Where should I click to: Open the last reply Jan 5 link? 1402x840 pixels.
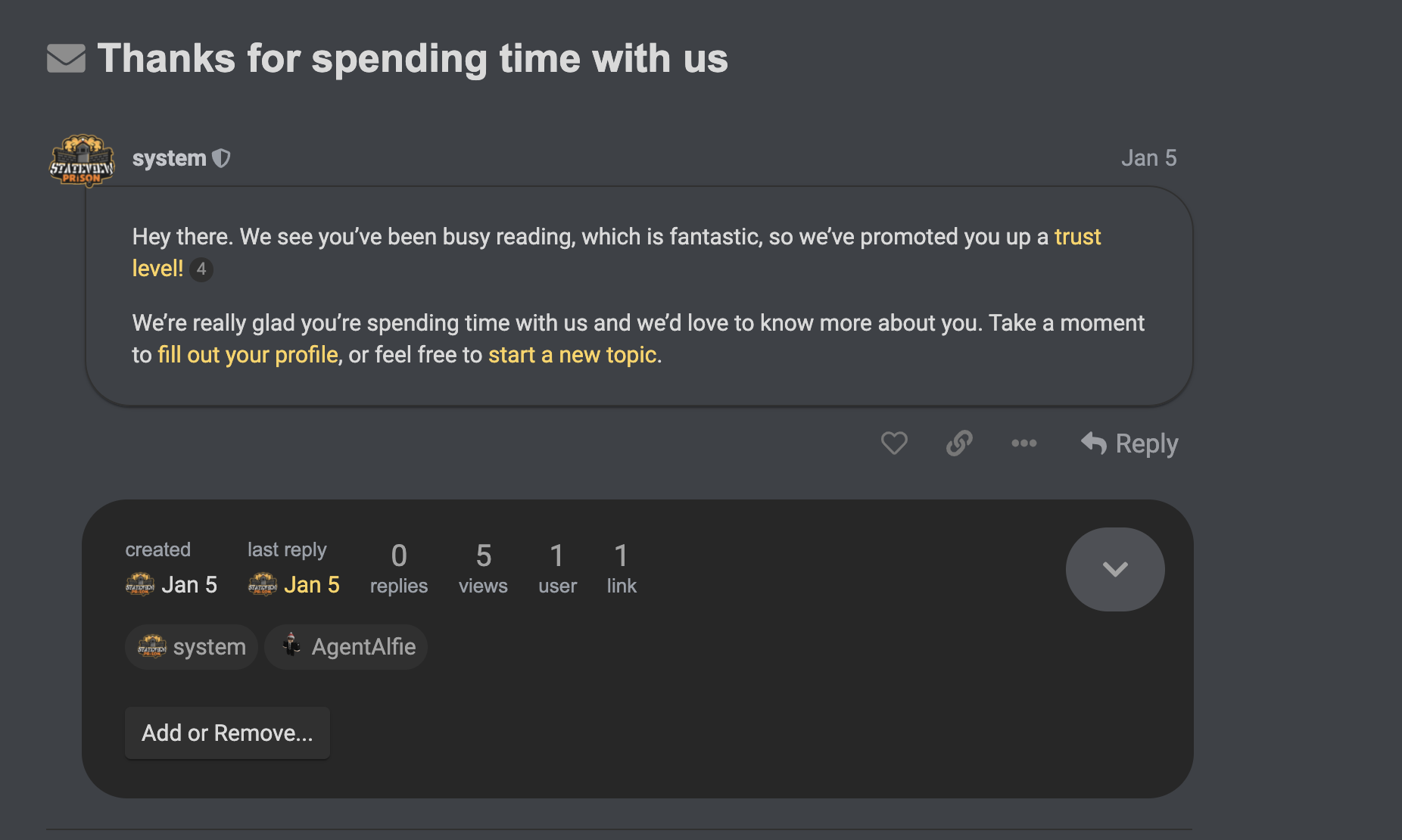312,585
